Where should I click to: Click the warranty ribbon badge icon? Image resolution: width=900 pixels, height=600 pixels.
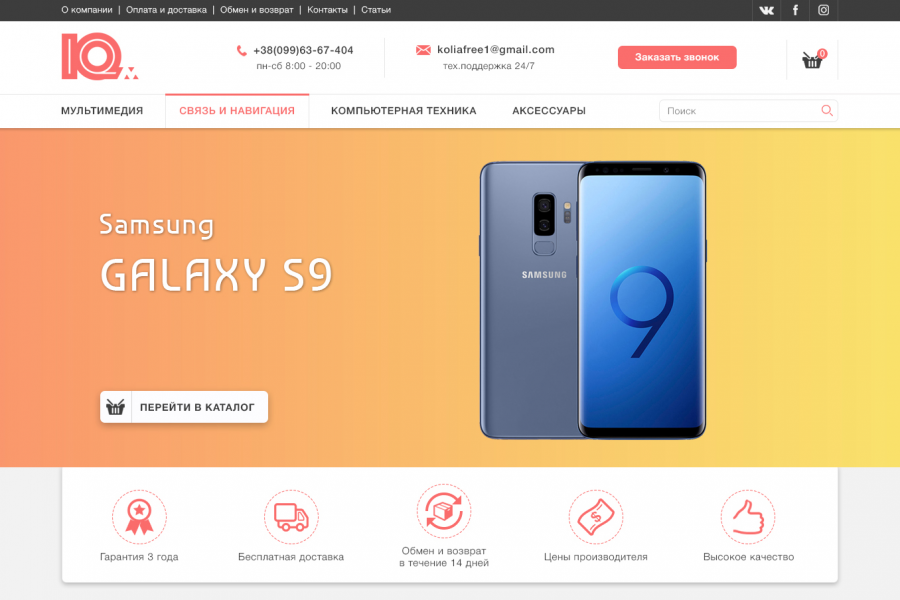(139, 517)
